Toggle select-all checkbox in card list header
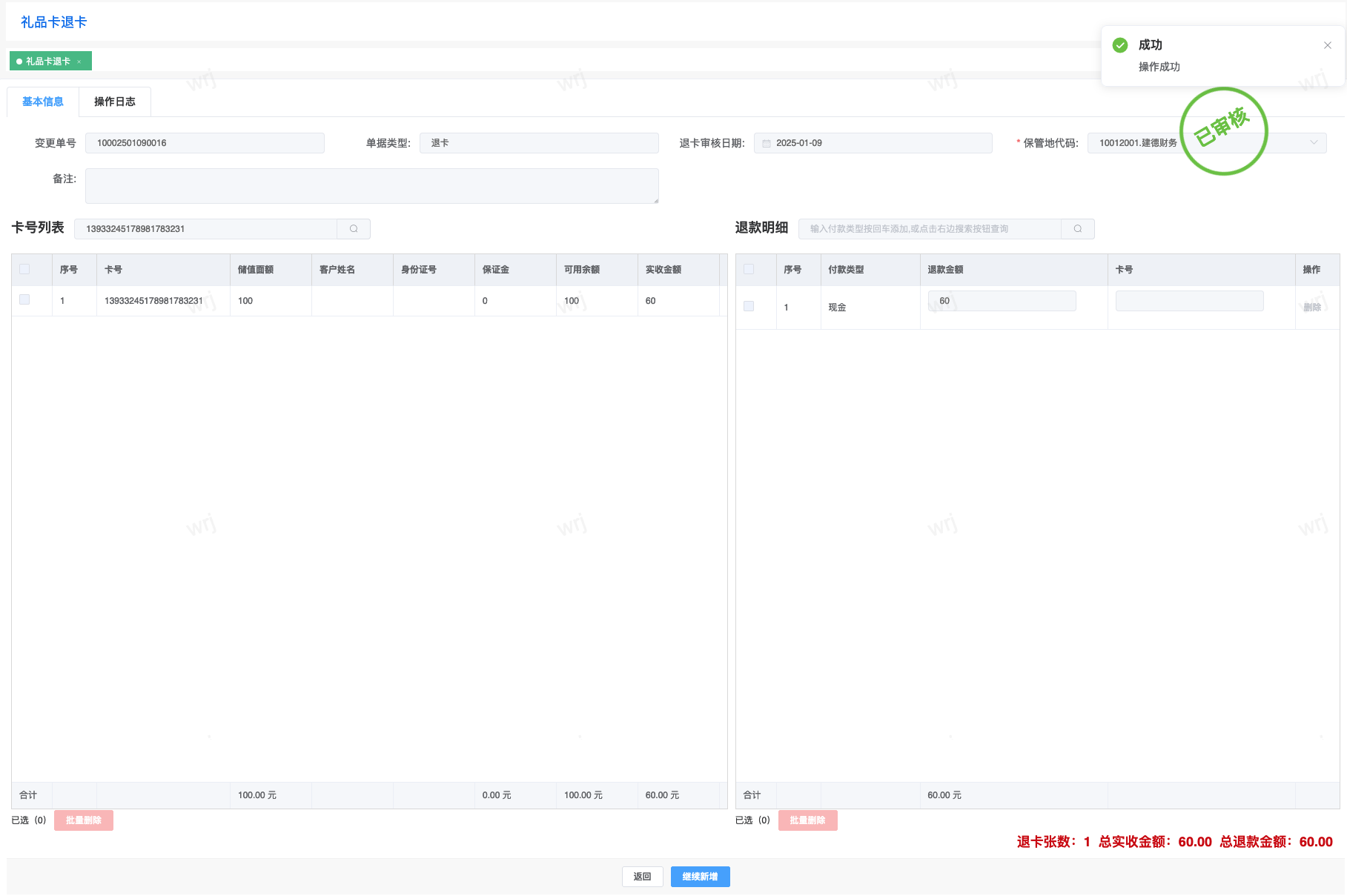 click(x=24, y=269)
